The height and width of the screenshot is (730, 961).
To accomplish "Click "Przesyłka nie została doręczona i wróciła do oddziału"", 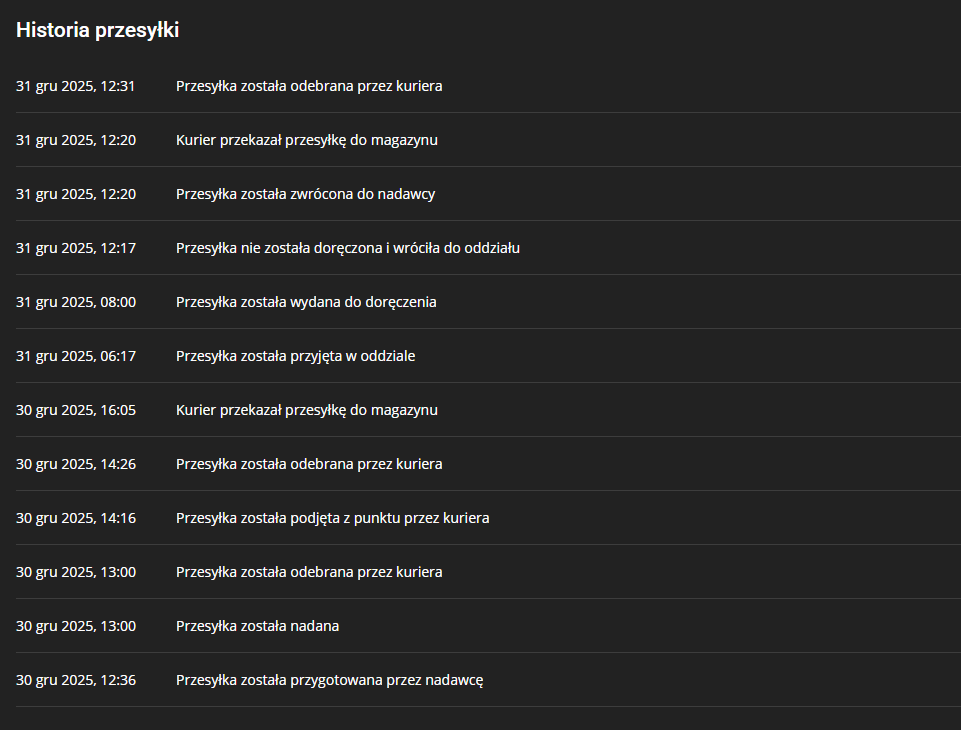I will [x=347, y=248].
